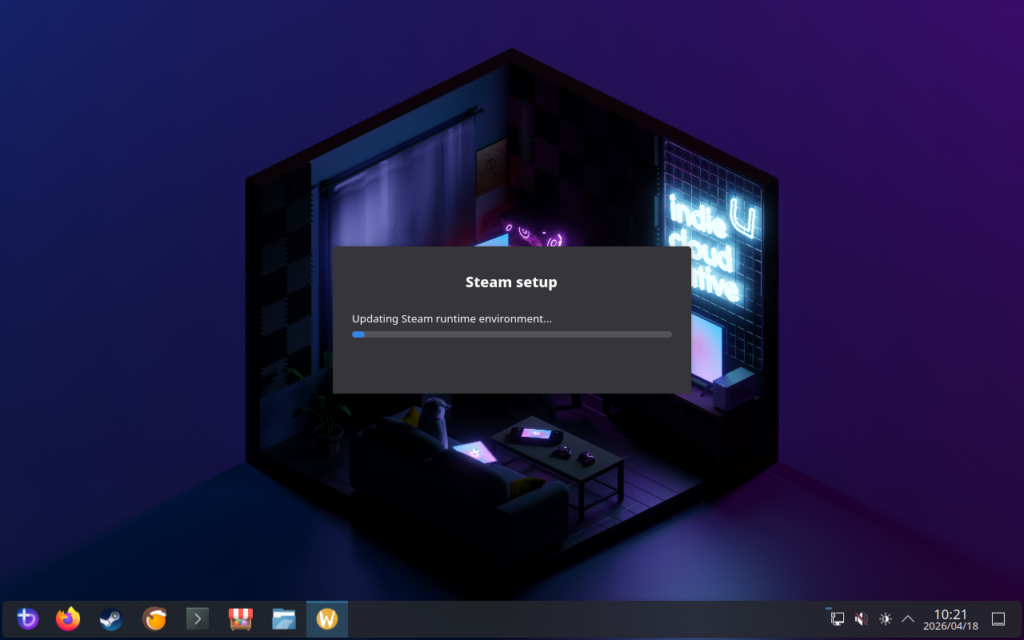This screenshot has width=1024, height=640.
Task: Expand the hidden system tray icons
Action: click(908, 619)
